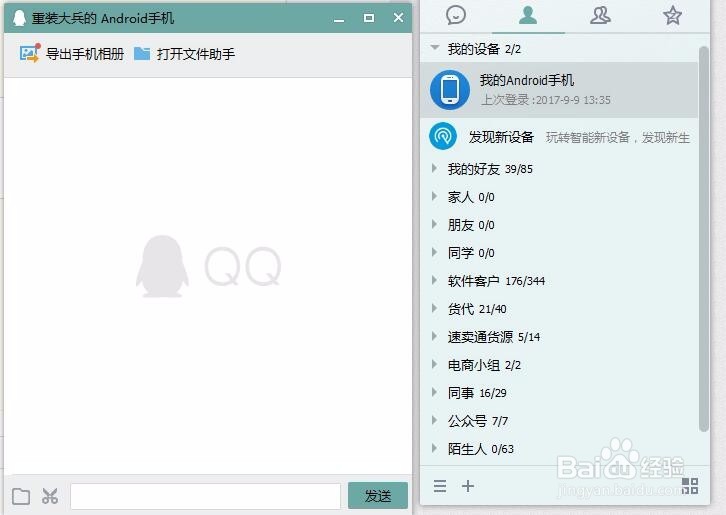Open the messages tab with chat bubble icon
This screenshot has width=726, height=515.
coord(456,15)
